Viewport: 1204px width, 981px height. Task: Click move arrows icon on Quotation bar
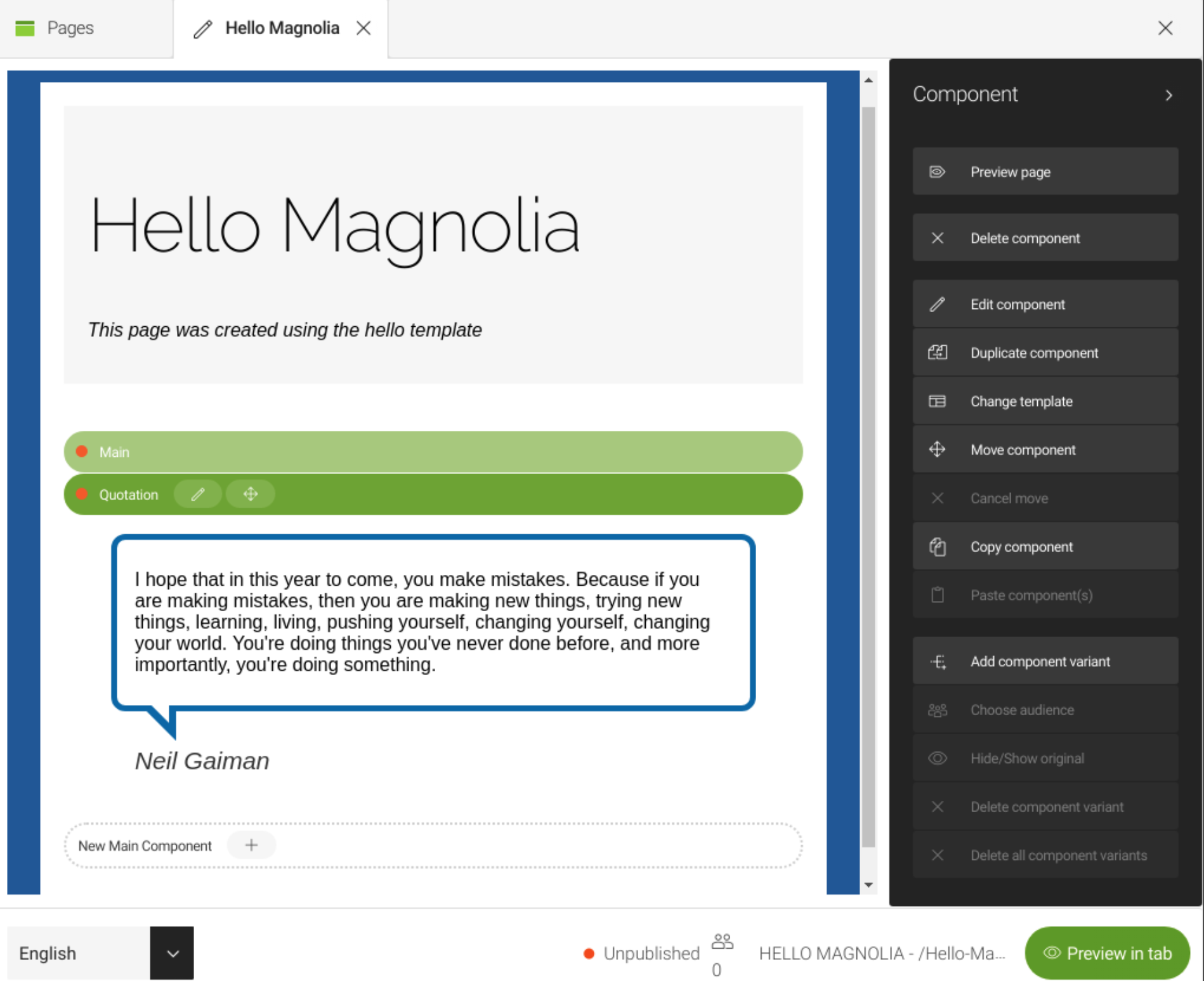(x=251, y=494)
